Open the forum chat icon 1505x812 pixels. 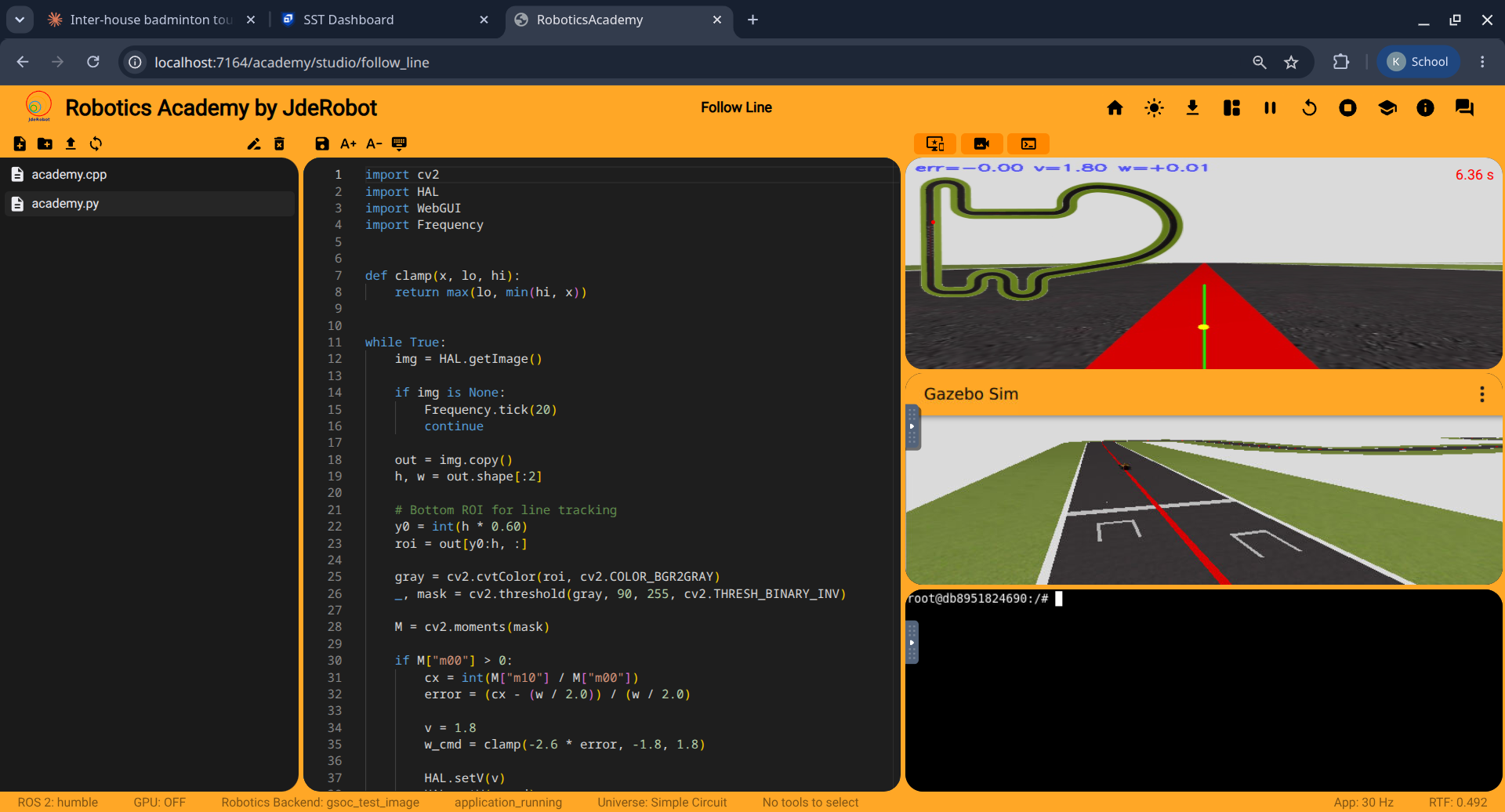point(1464,108)
